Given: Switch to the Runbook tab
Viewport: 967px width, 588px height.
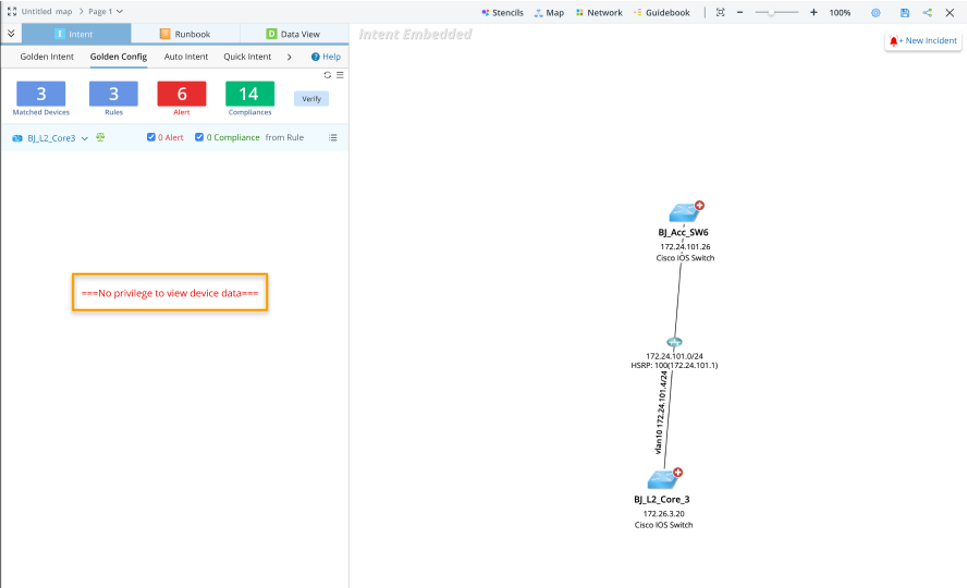Looking at the screenshot, I should point(185,34).
